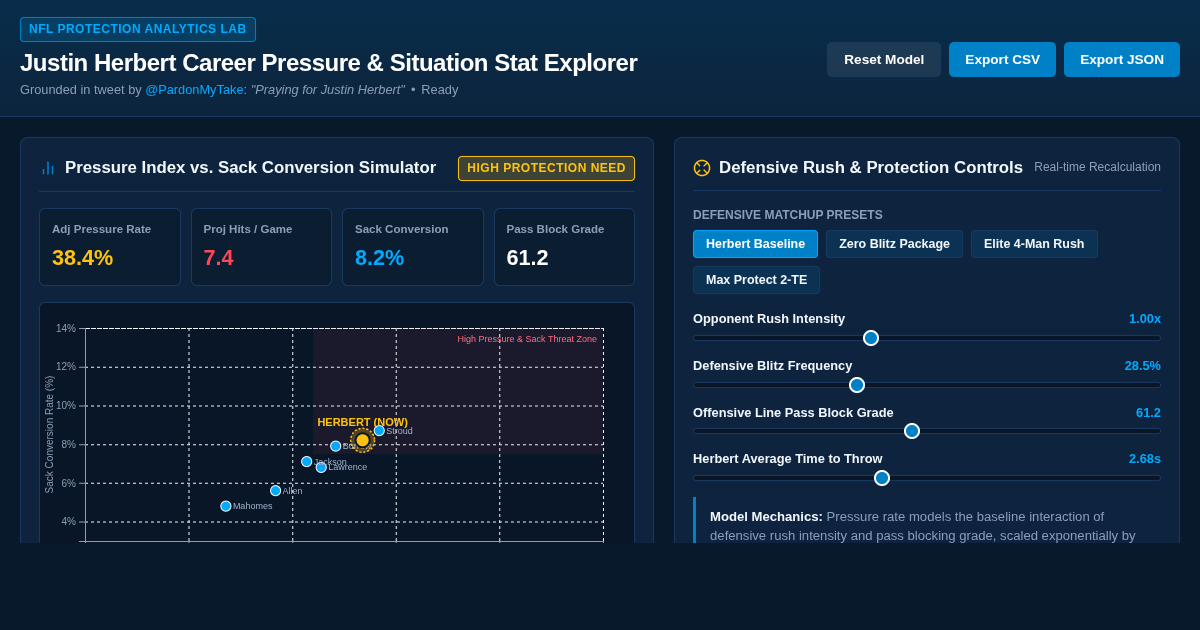Viewport: 1200px width, 630px height.
Task: Click the 'High Pressure & Sack Threat Zone' label
Action: 527,339
